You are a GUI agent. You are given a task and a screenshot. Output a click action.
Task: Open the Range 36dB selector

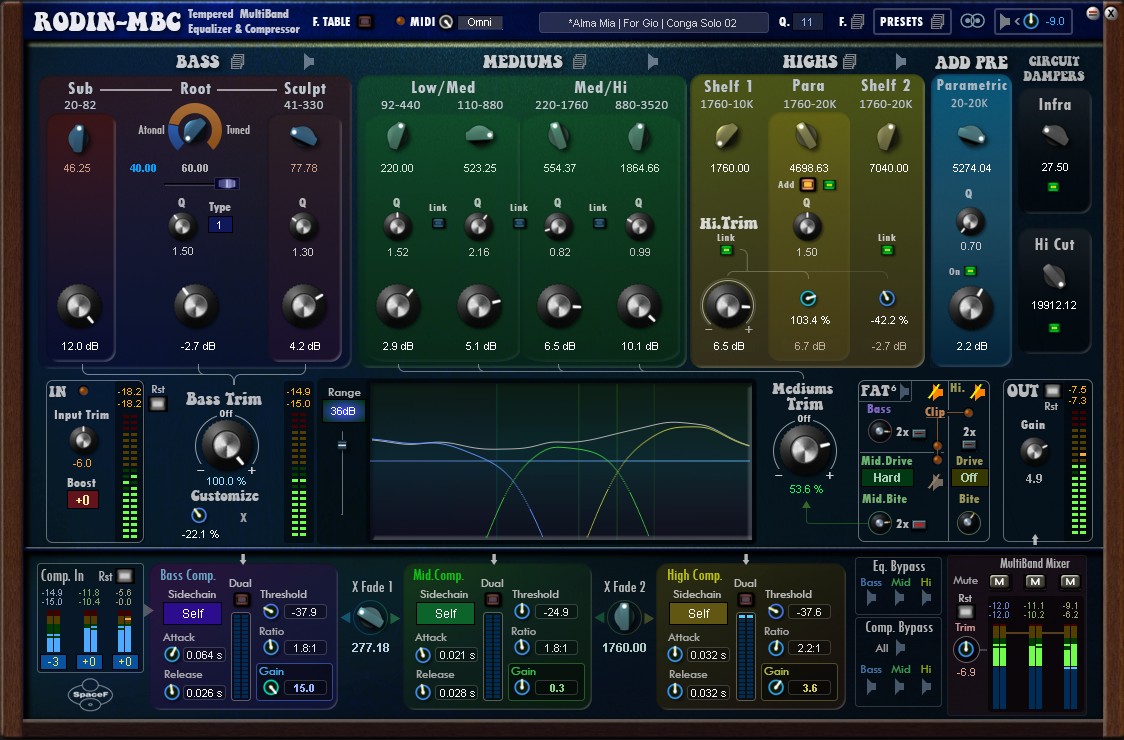(342, 411)
